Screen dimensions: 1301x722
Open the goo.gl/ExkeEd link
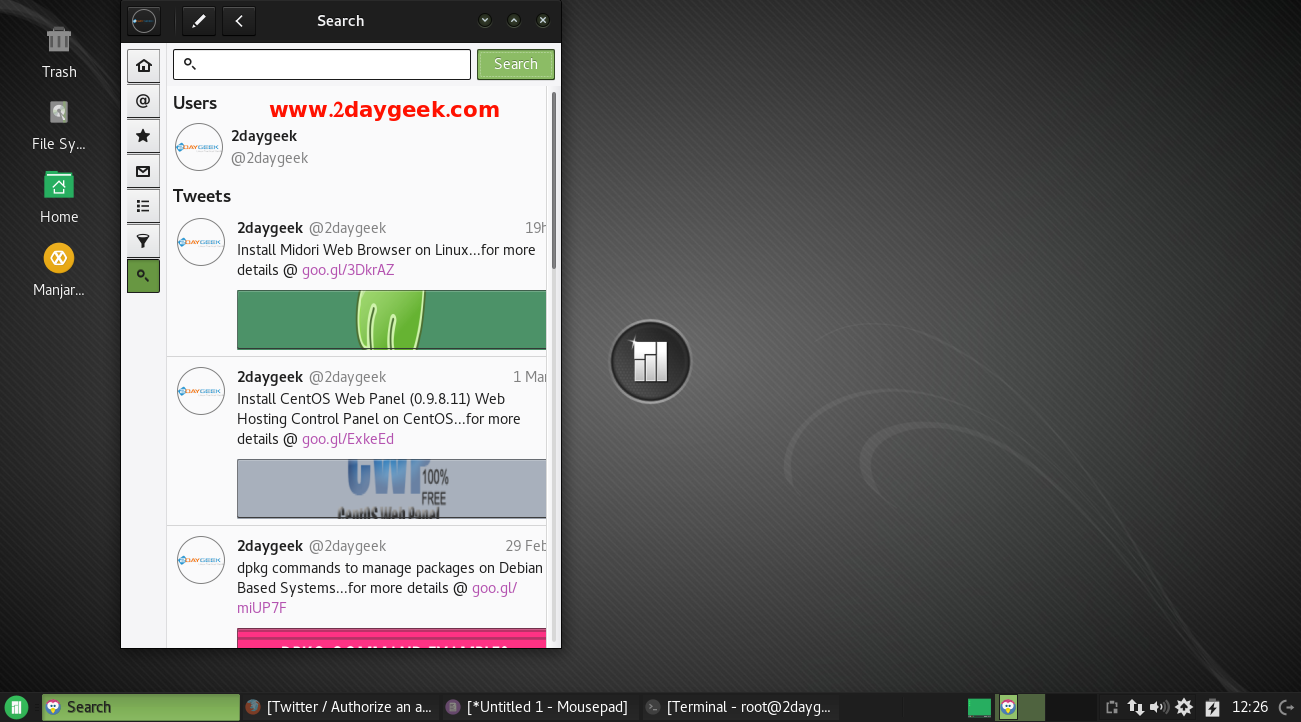coord(348,439)
